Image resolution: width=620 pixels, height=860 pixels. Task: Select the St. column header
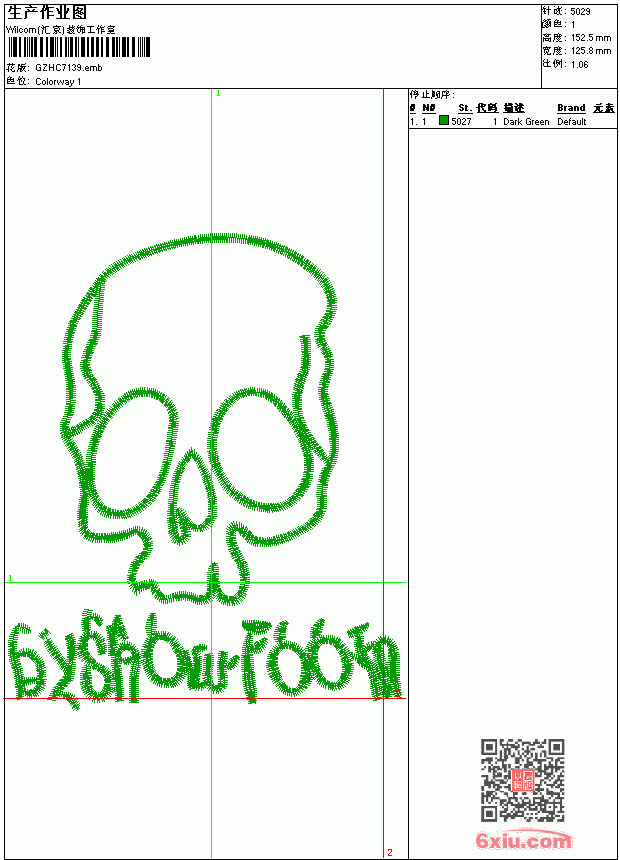tap(465, 108)
